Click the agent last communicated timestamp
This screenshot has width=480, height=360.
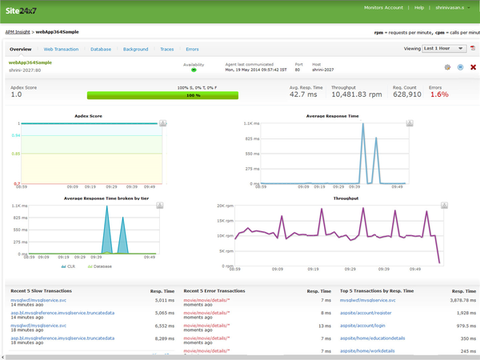(256, 70)
